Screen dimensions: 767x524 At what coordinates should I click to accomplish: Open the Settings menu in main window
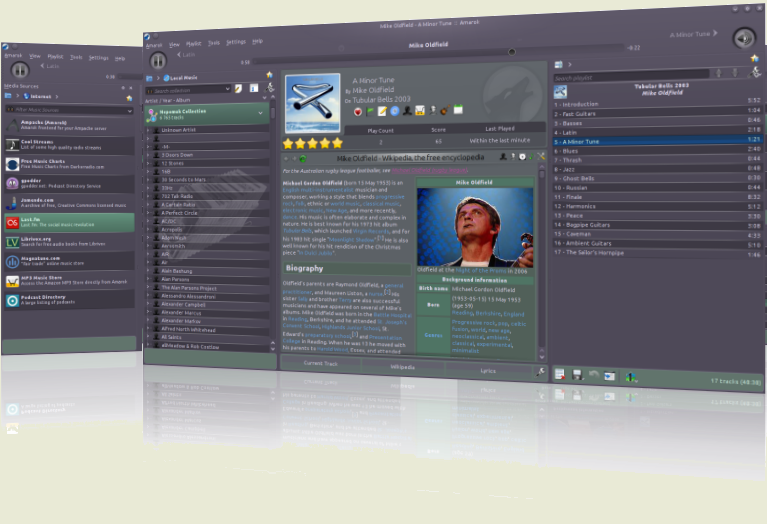point(236,42)
